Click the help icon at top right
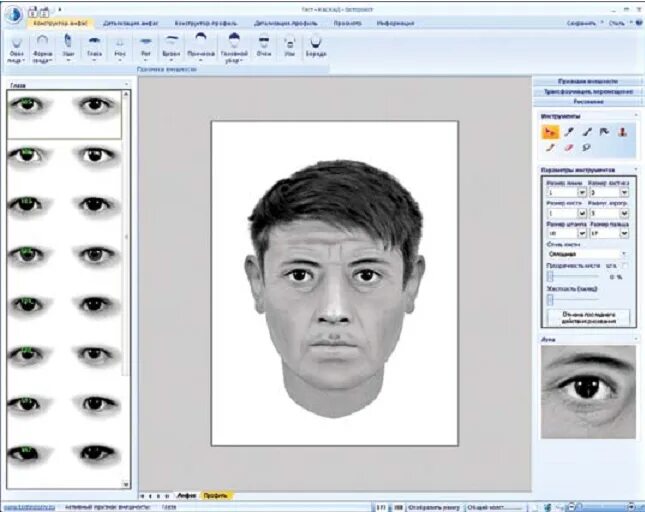 (x=638, y=23)
